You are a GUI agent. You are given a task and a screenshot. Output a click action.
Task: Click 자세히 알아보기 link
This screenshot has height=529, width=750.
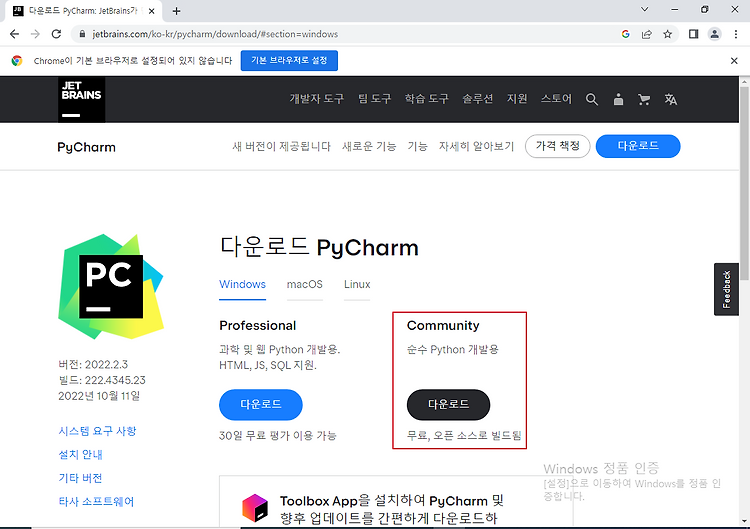pyautogui.click(x=476, y=146)
